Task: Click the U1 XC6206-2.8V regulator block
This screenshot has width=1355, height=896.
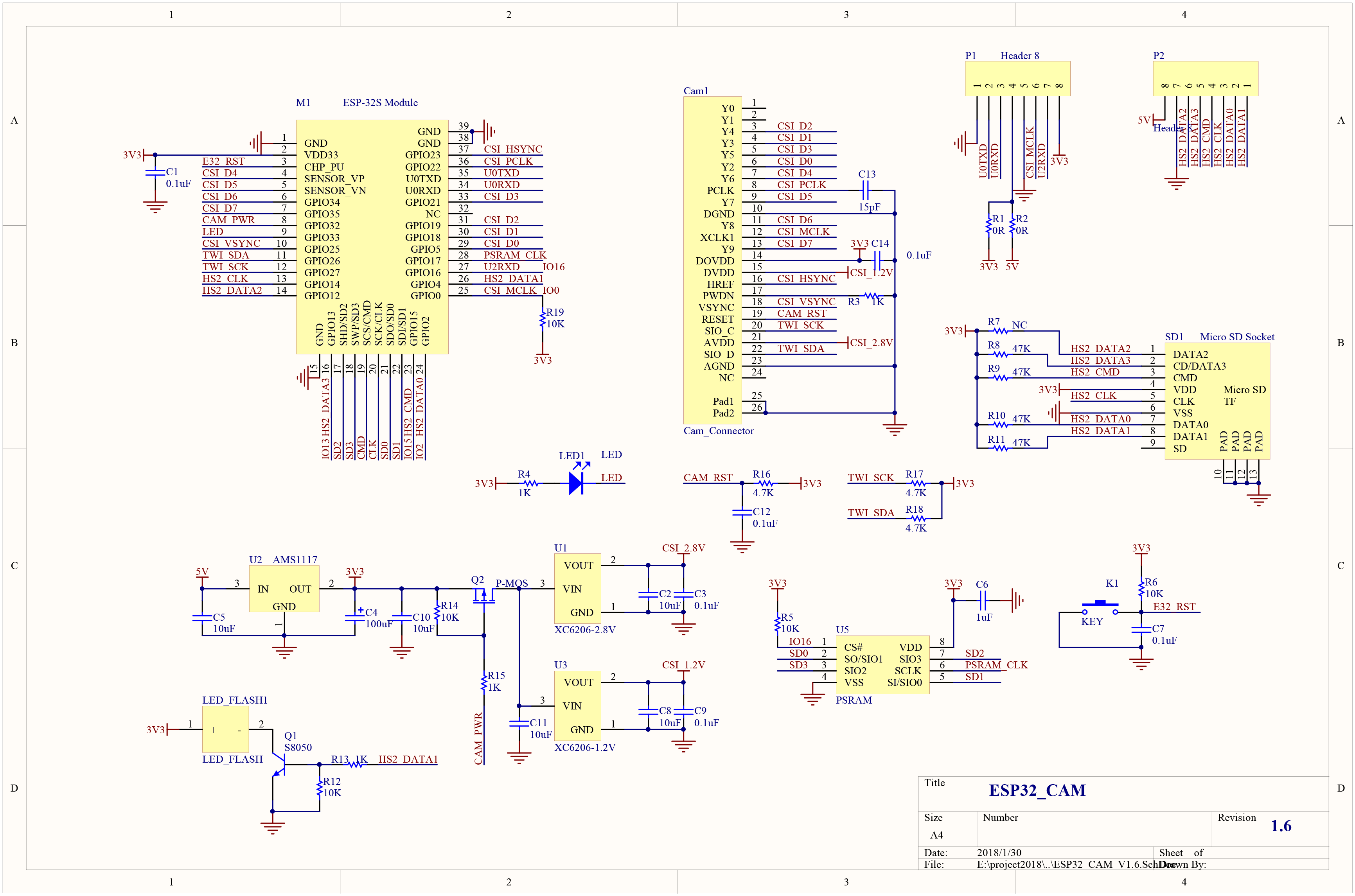Action: (577, 589)
